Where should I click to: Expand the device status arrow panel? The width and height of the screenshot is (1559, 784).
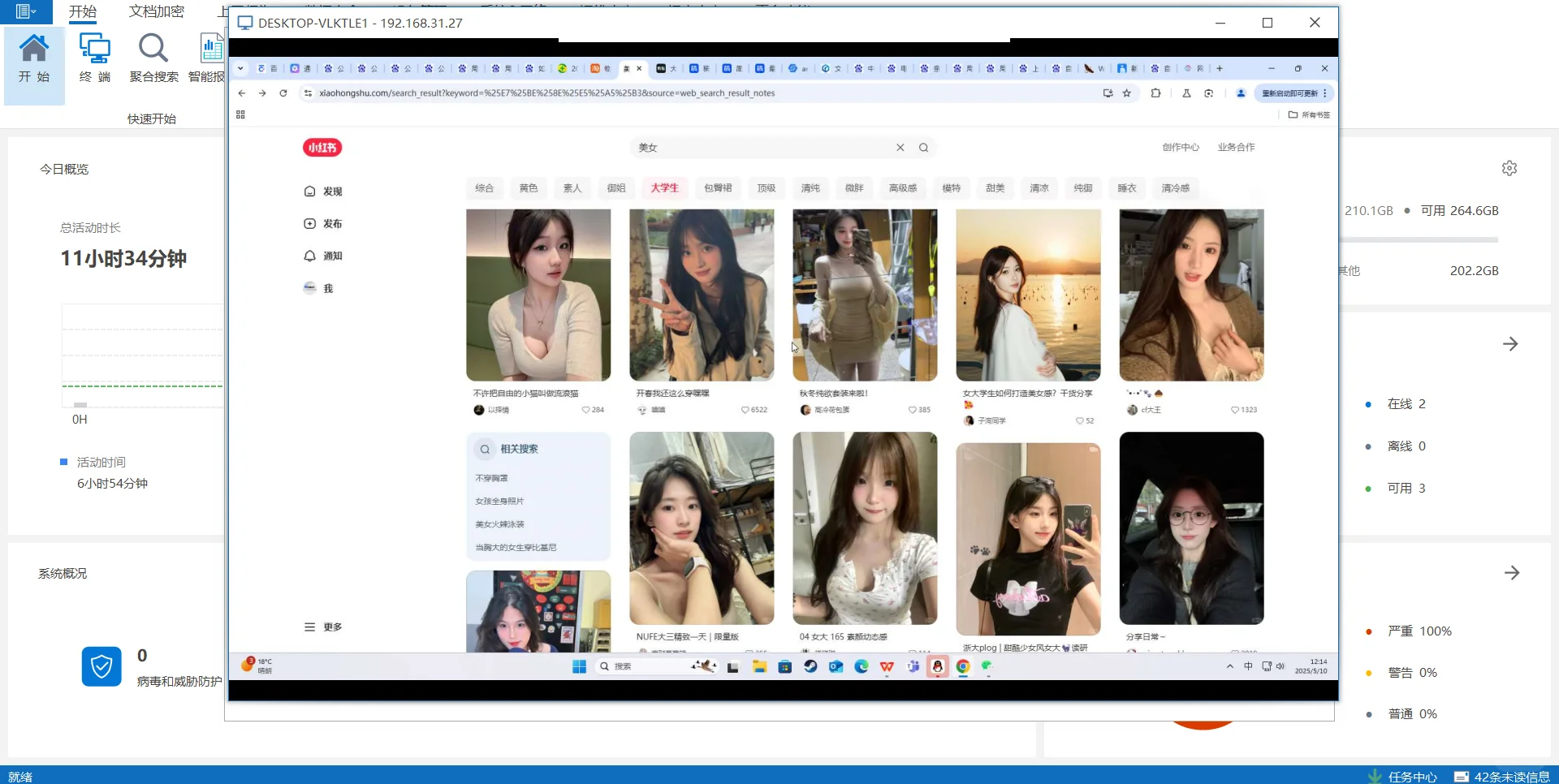pos(1510,344)
